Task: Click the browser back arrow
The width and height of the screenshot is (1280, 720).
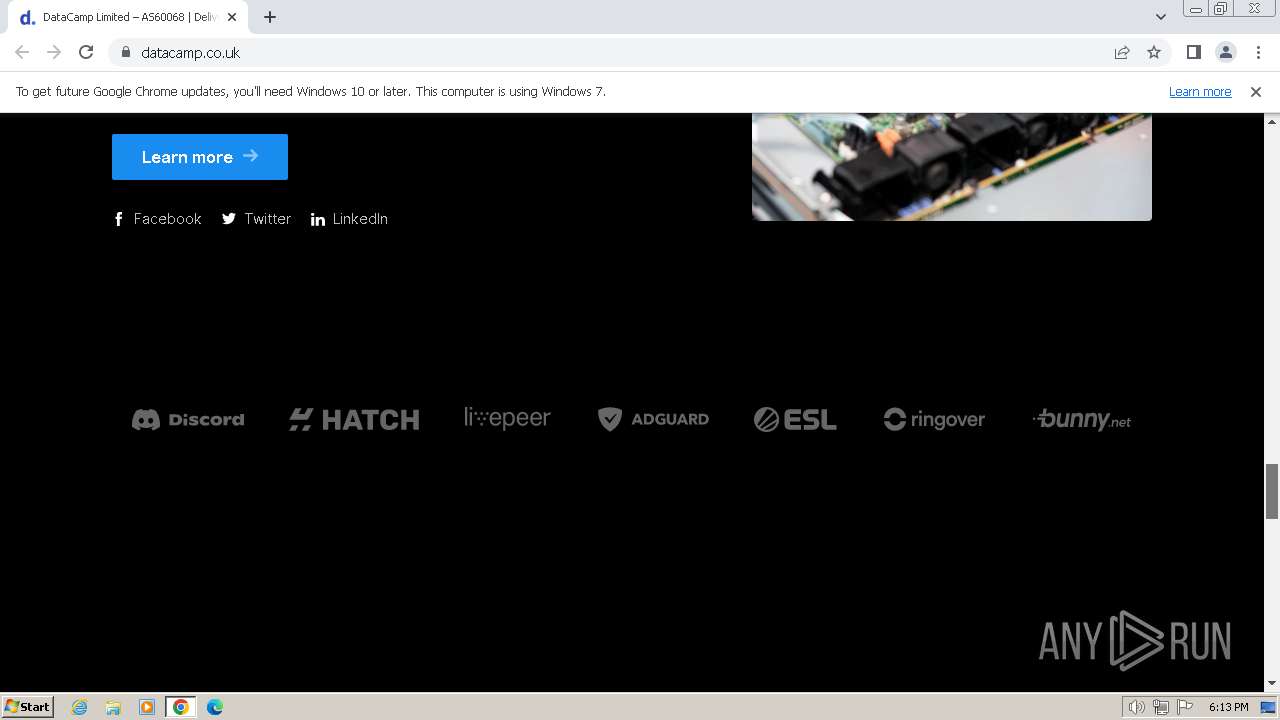Action: click(x=22, y=52)
